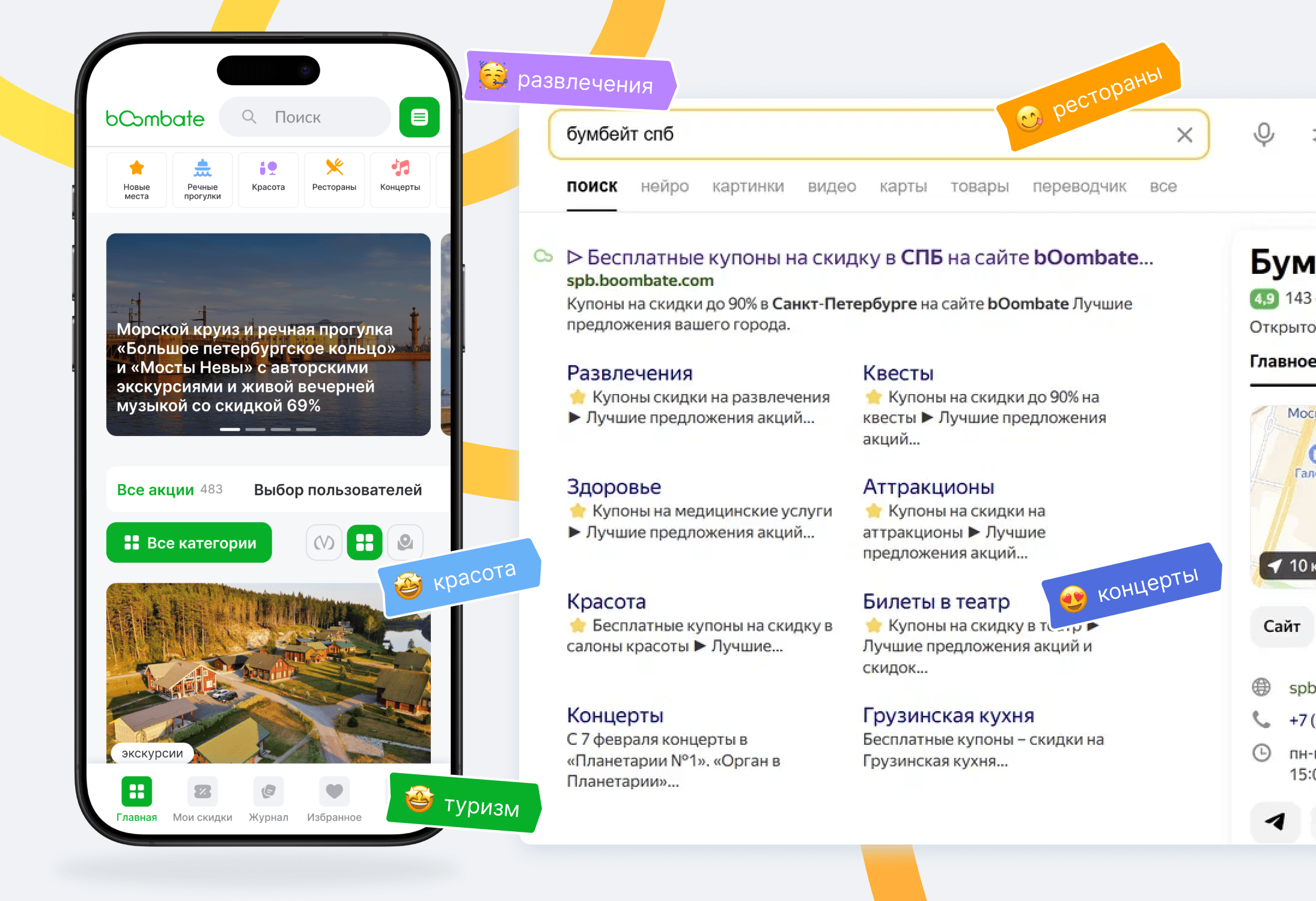Tap the search magnifier icon in phone app
Screen dimensions: 1316x901
pyautogui.click(x=249, y=117)
